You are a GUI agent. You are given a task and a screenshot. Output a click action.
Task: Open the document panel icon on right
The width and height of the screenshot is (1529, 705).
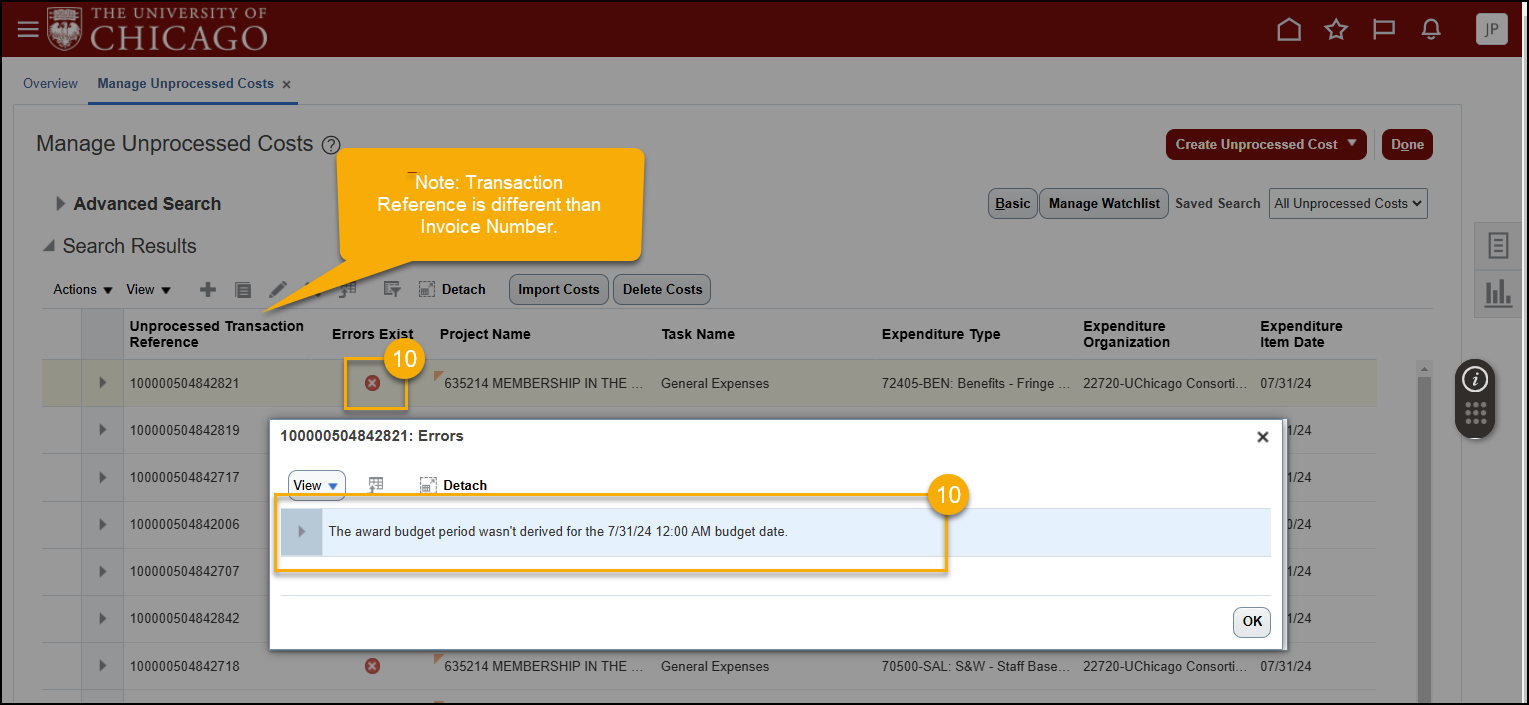(x=1498, y=245)
